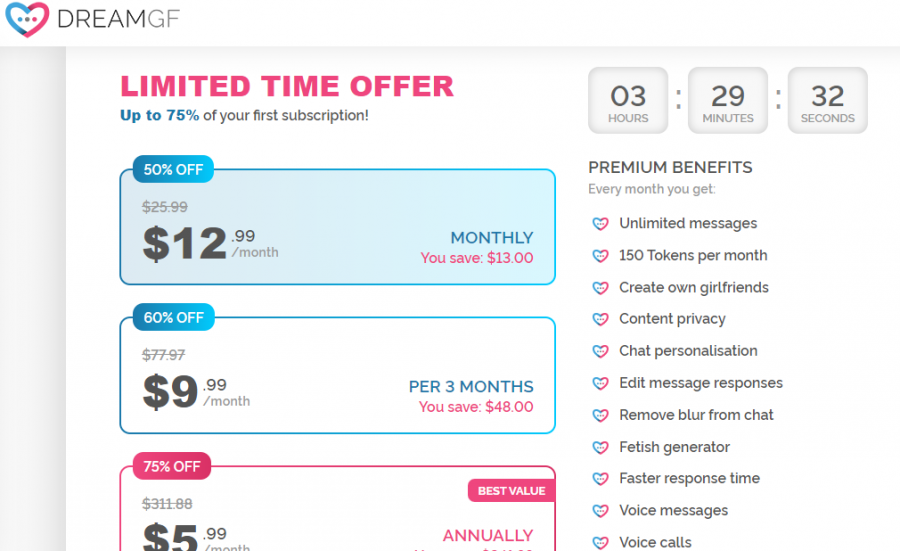The height and width of the screenshot is (551, 900).
Task: Click heart icon beside Chat personalisation
Action: point(600,351)
